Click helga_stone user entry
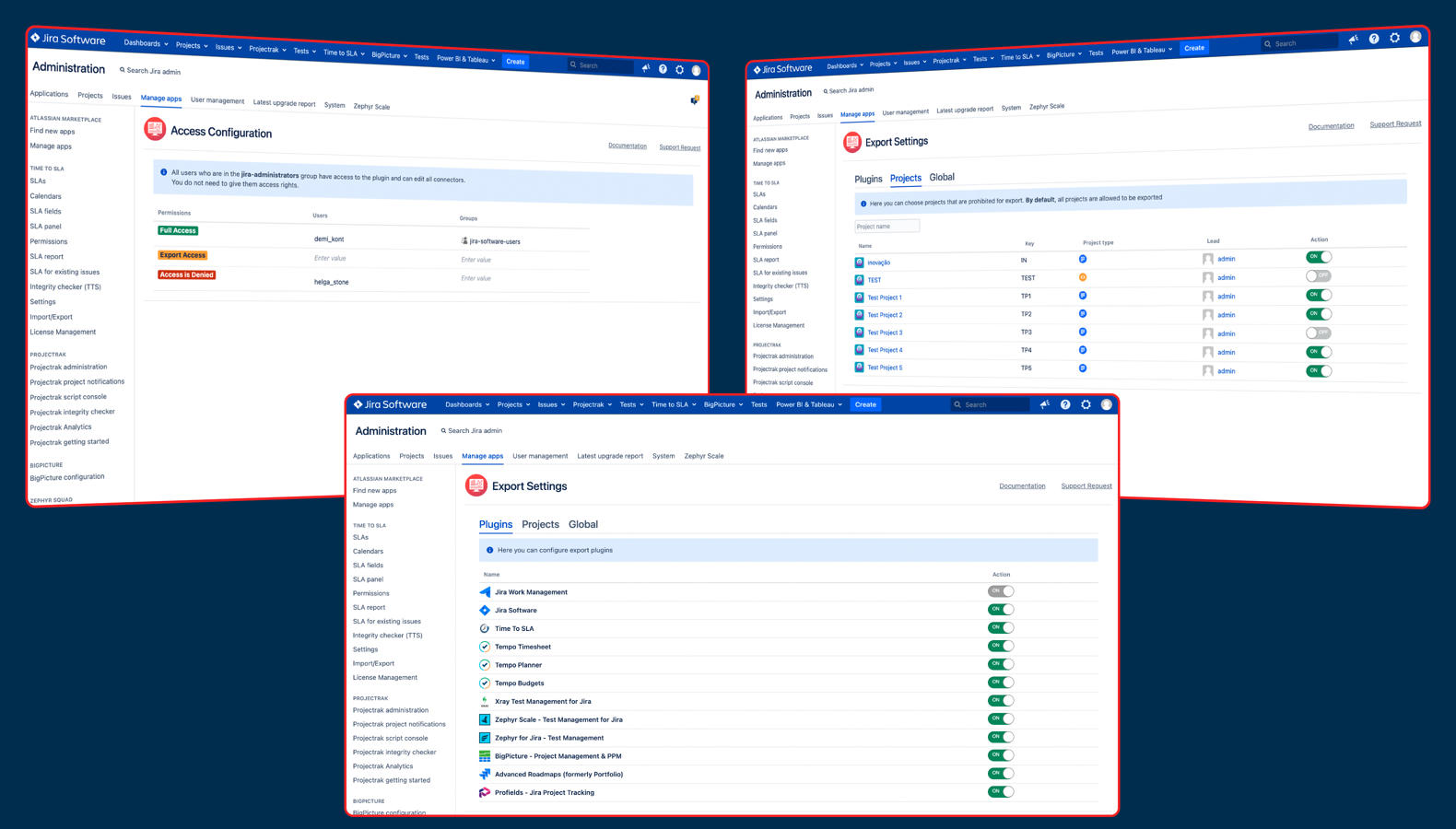The width and height of the screenshot is (1456, 829). point(332,282)
